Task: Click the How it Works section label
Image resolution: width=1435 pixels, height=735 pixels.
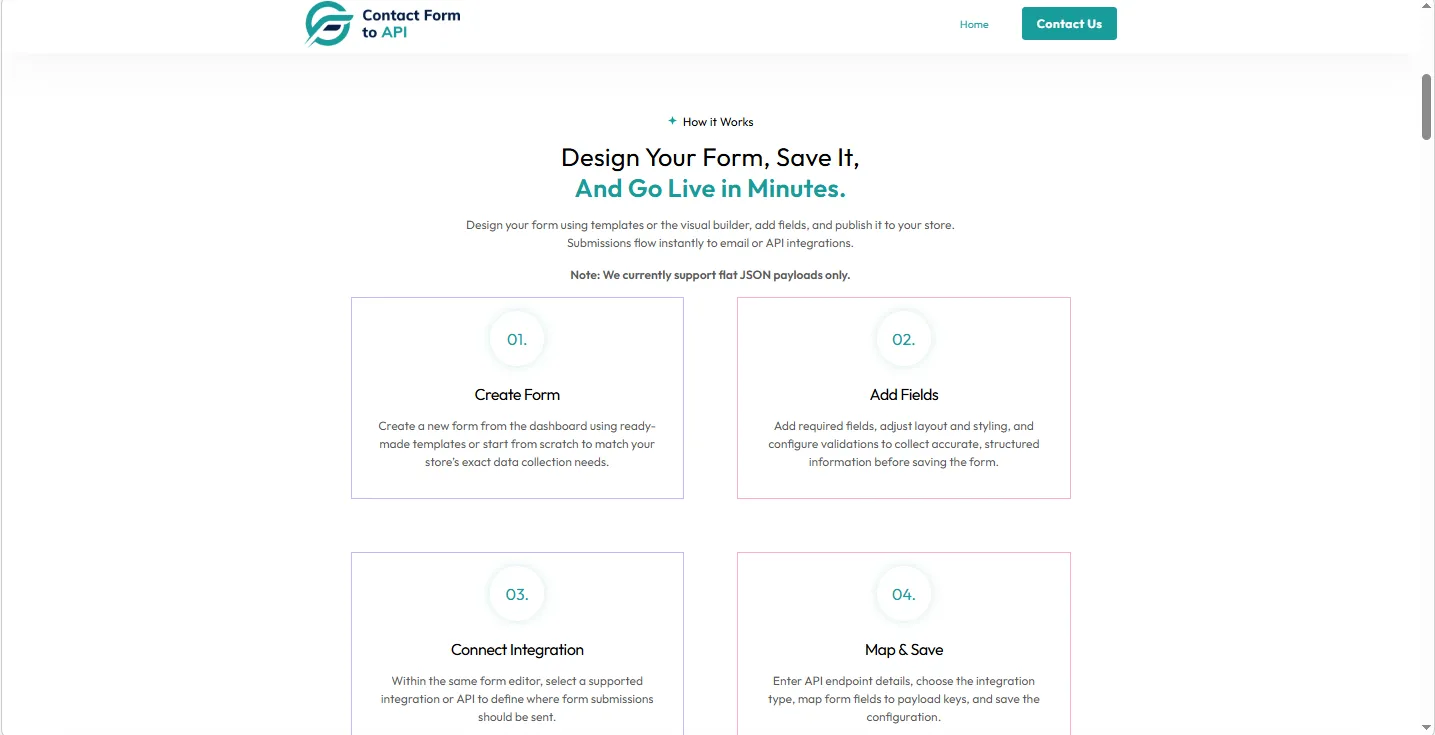Action: coord(718,122)
